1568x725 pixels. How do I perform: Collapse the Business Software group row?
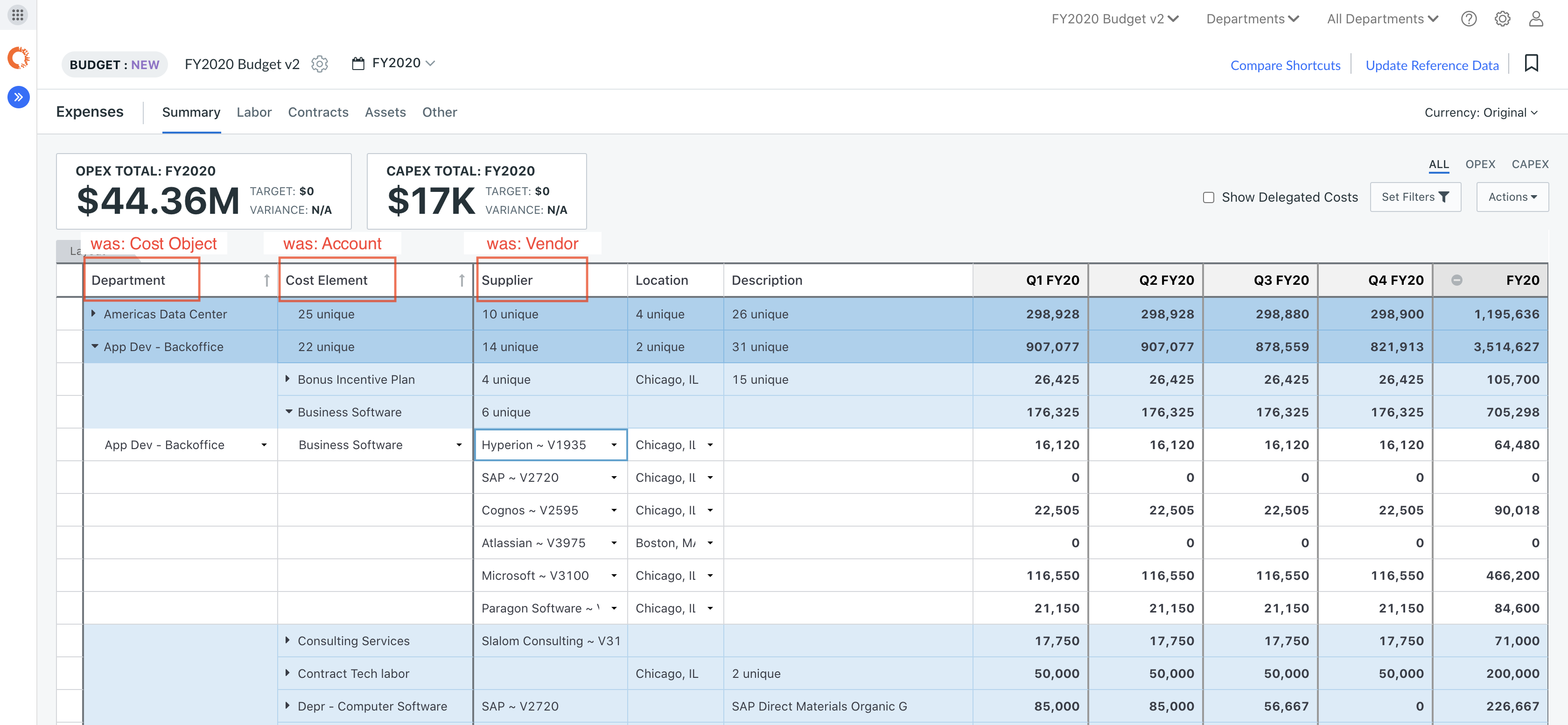coord(288,411)
